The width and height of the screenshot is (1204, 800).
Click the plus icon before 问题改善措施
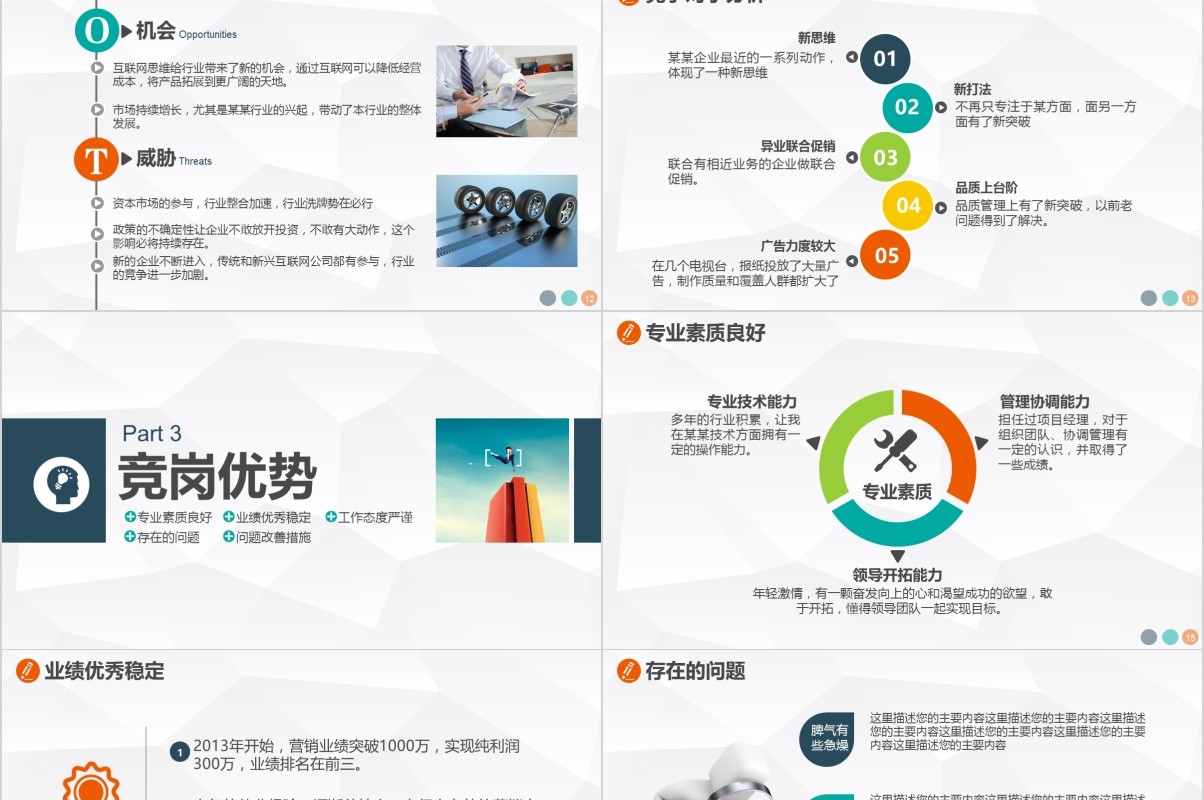pos(229,537)
